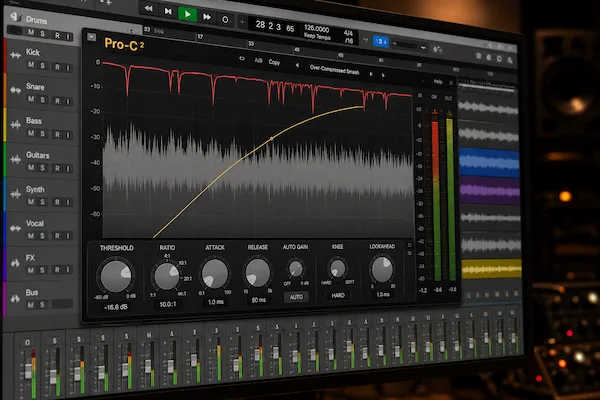Solo the Kick track

coord(42,66)
